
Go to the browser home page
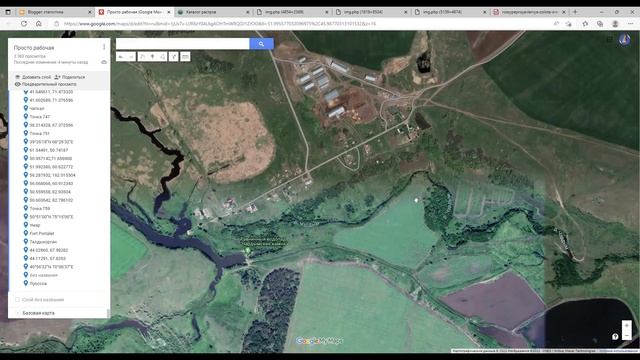38,24
